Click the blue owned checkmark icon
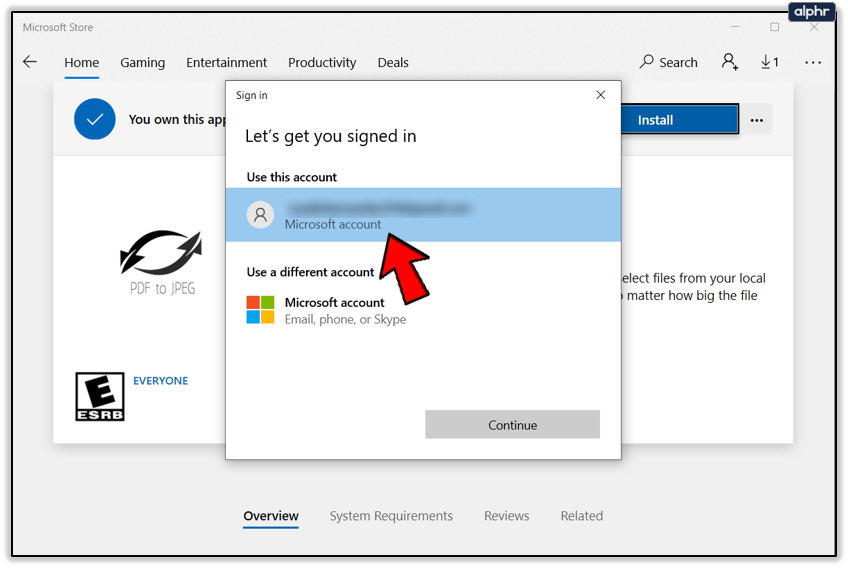Viewport: 848px width, 568px height. 95,119
